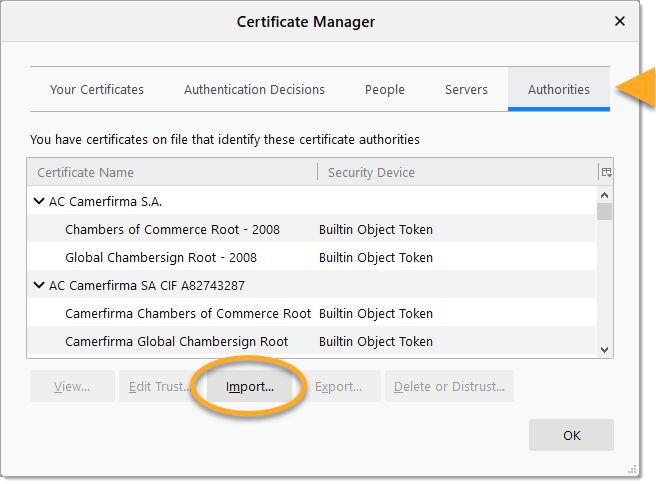Sort by Certificate Name column header
The width and height of the screenshot is (656, 484).
click(x=170, y=172)
